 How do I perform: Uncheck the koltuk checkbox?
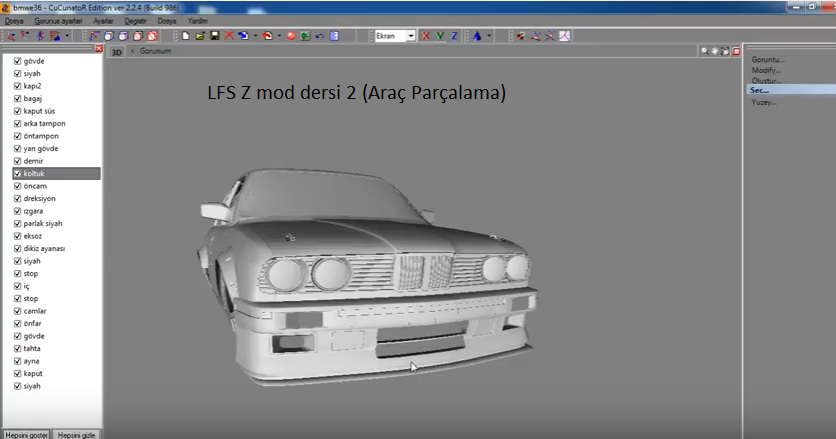tap(18, 173)
